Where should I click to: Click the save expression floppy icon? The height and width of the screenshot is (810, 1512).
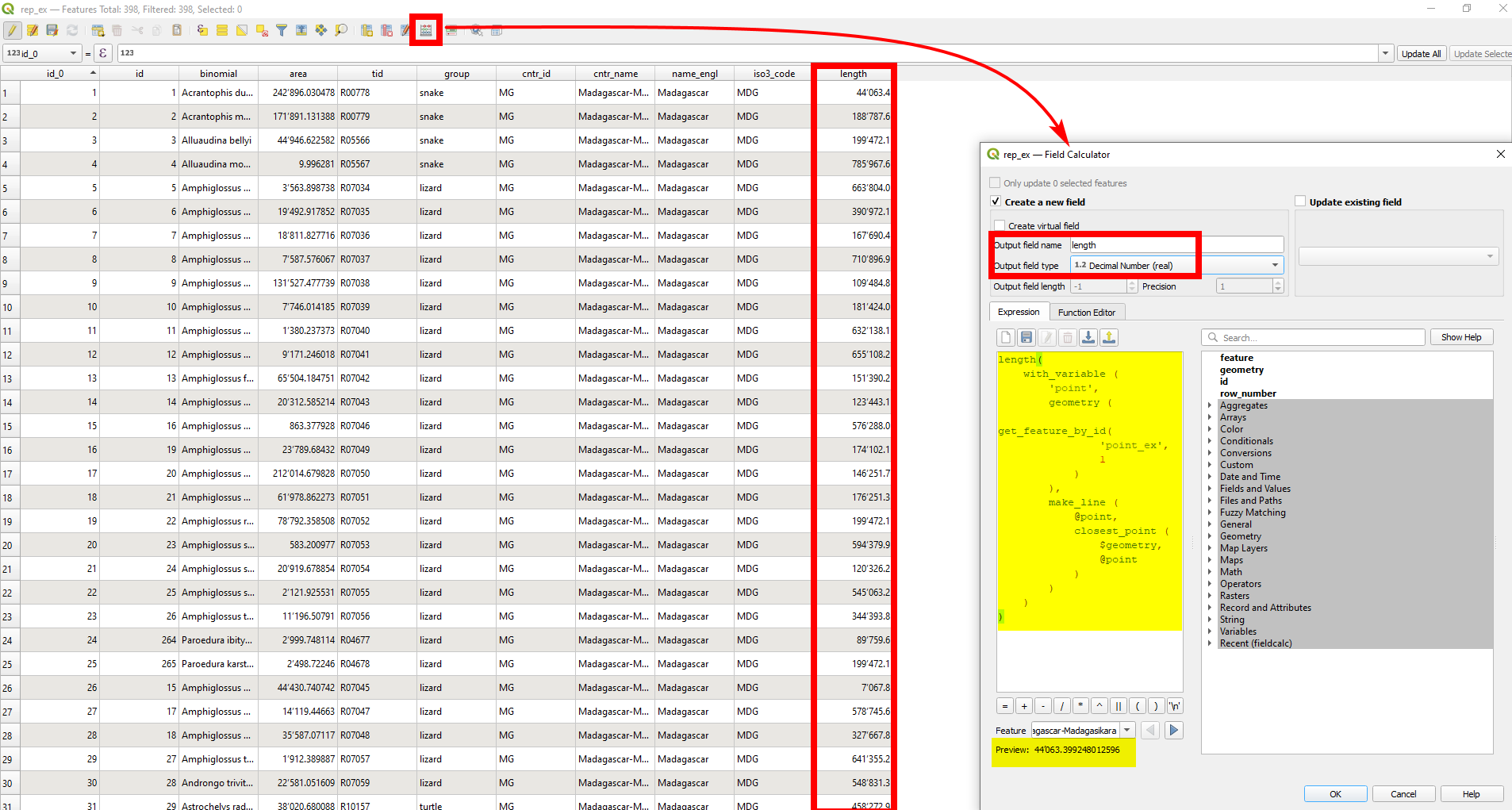pyautogui.click(x=1027, y=338)
